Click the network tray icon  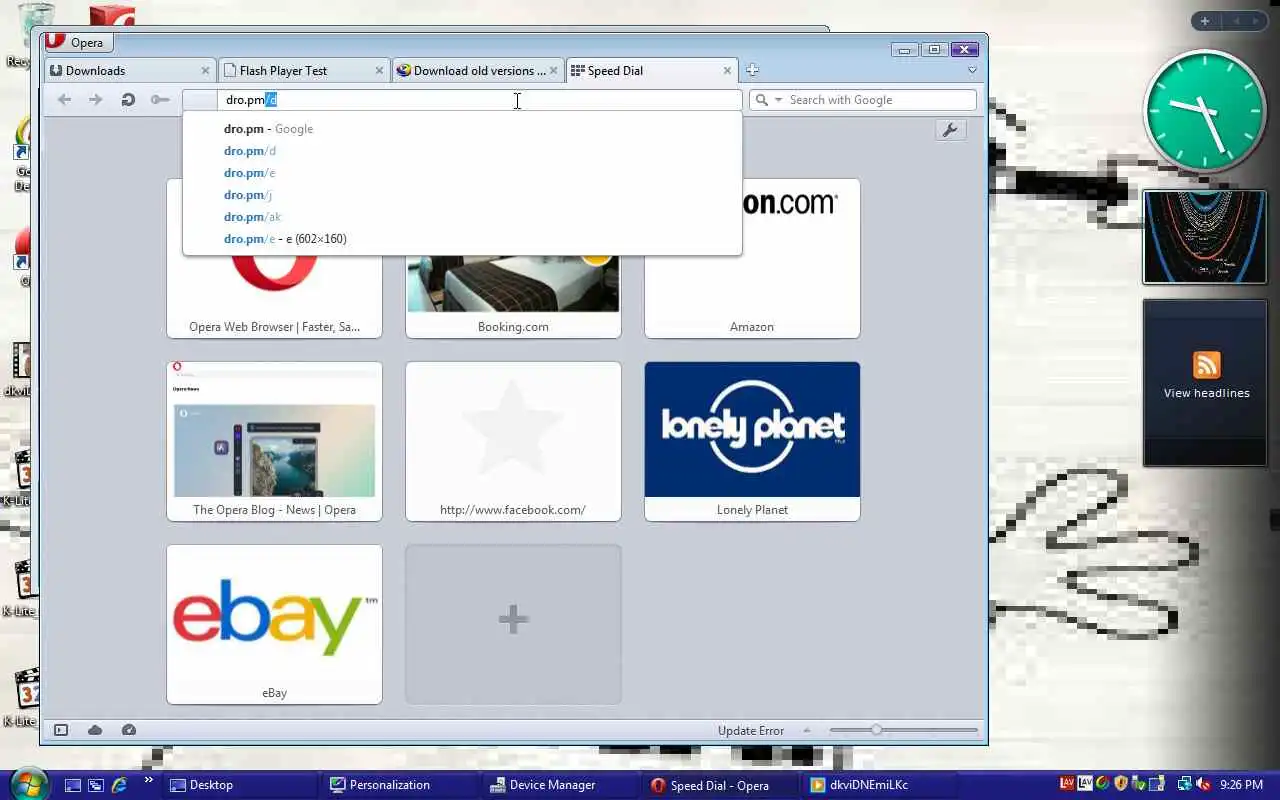pyautogui.click(x=1184, y=785)
